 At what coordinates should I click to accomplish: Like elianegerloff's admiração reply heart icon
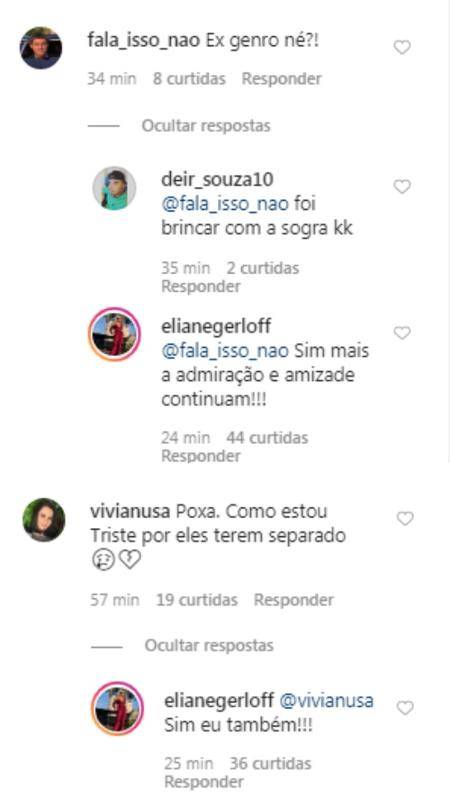(402, 333)
